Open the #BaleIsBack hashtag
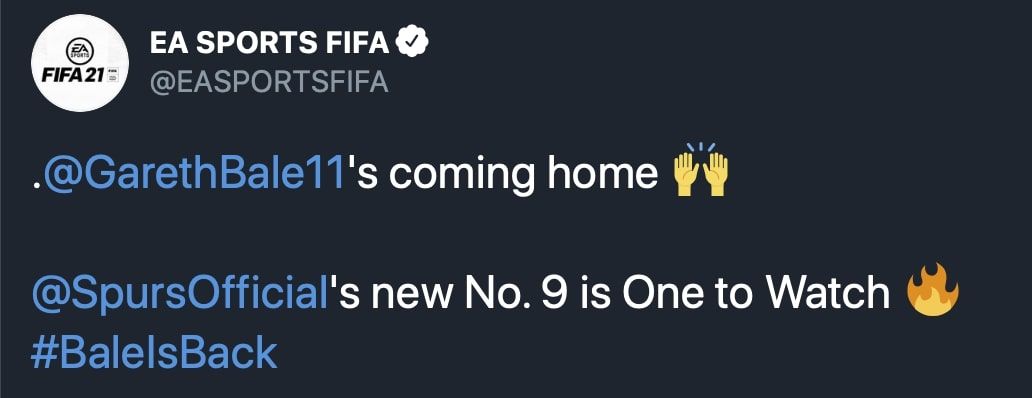Image resolution: width=1032 pixels, height=398 pixels. coord(154,353)
